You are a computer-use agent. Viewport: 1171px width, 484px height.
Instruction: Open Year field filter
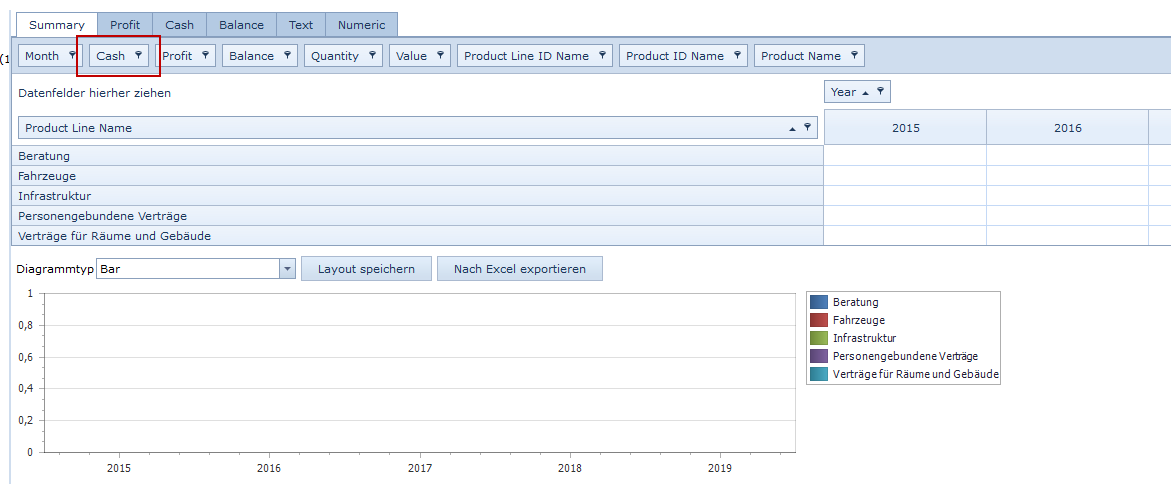(880, 91)
